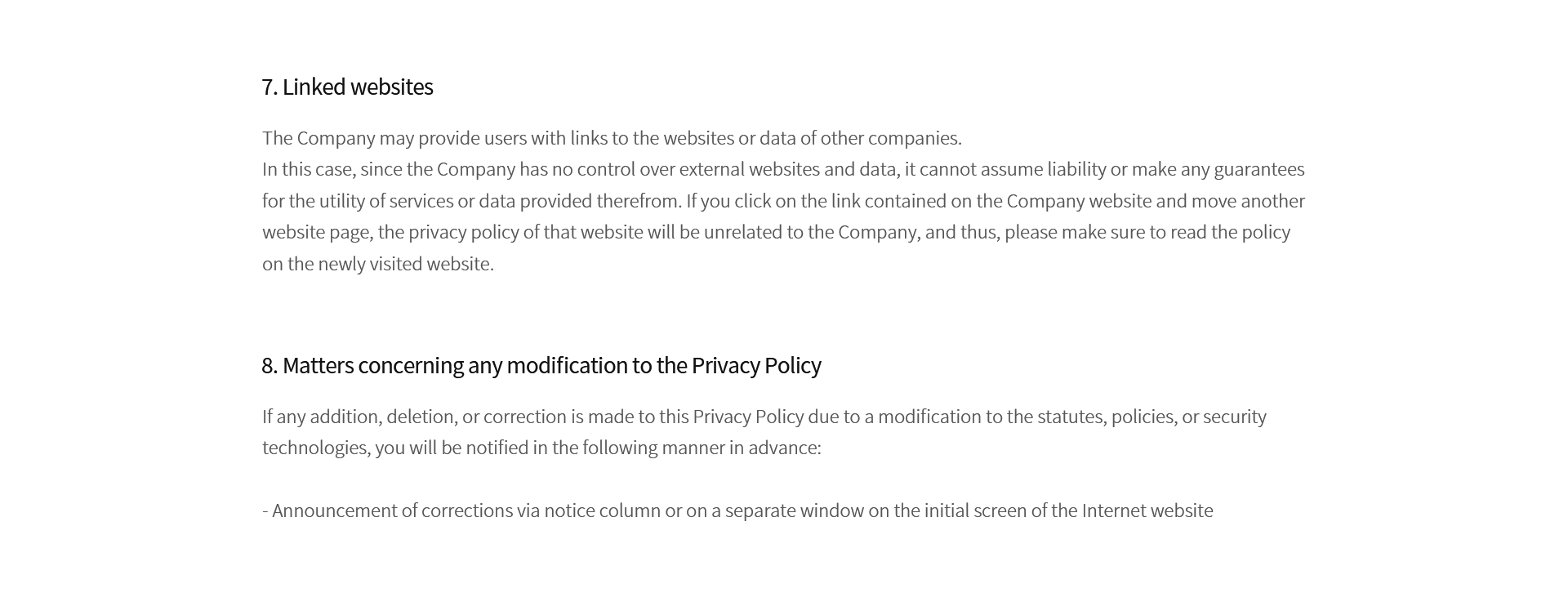Viewport: 1568px width, 602px height.
Task: Click the line starting "for the utility of services"
Action: click(x=782, y=201)
